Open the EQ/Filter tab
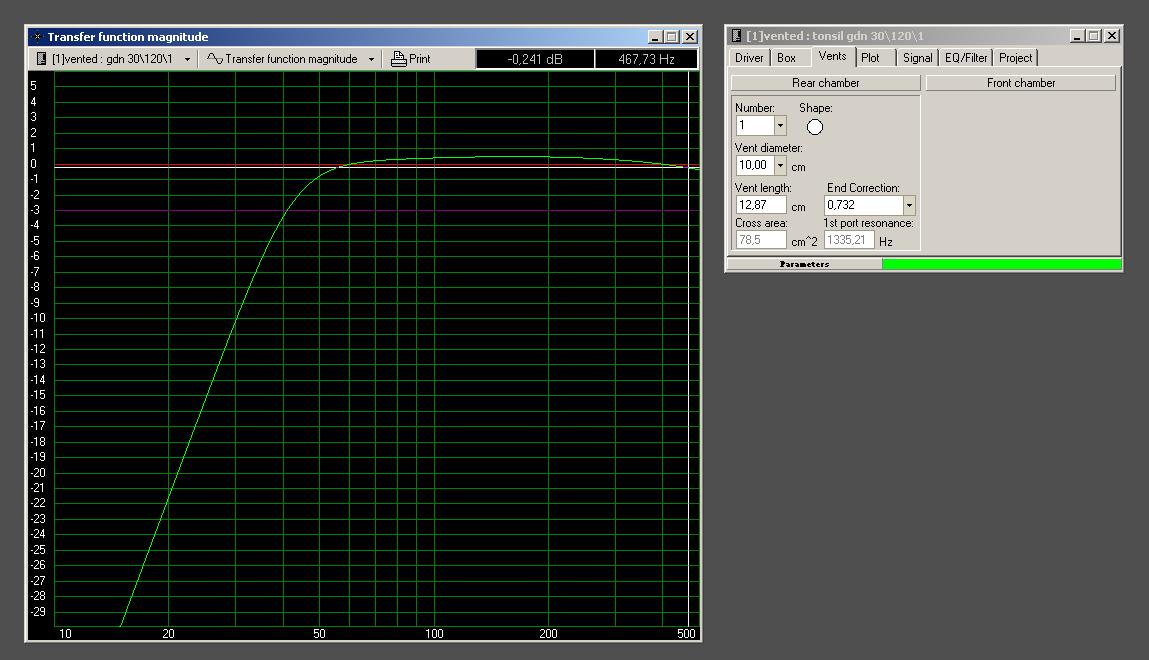1149x660 pixels. click(966, 58)
